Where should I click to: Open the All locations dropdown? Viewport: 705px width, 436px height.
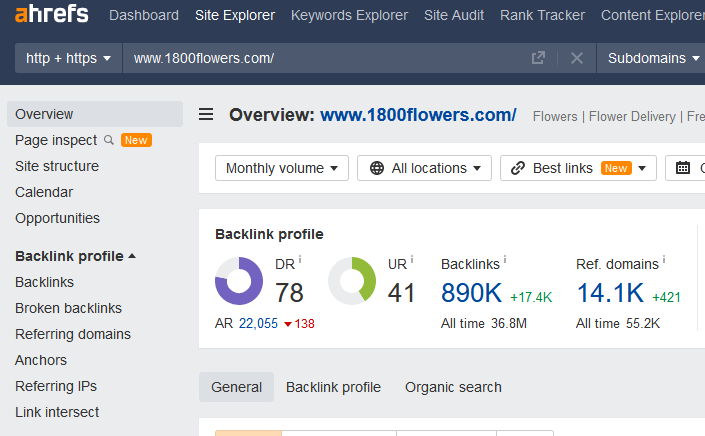(424, 168)
